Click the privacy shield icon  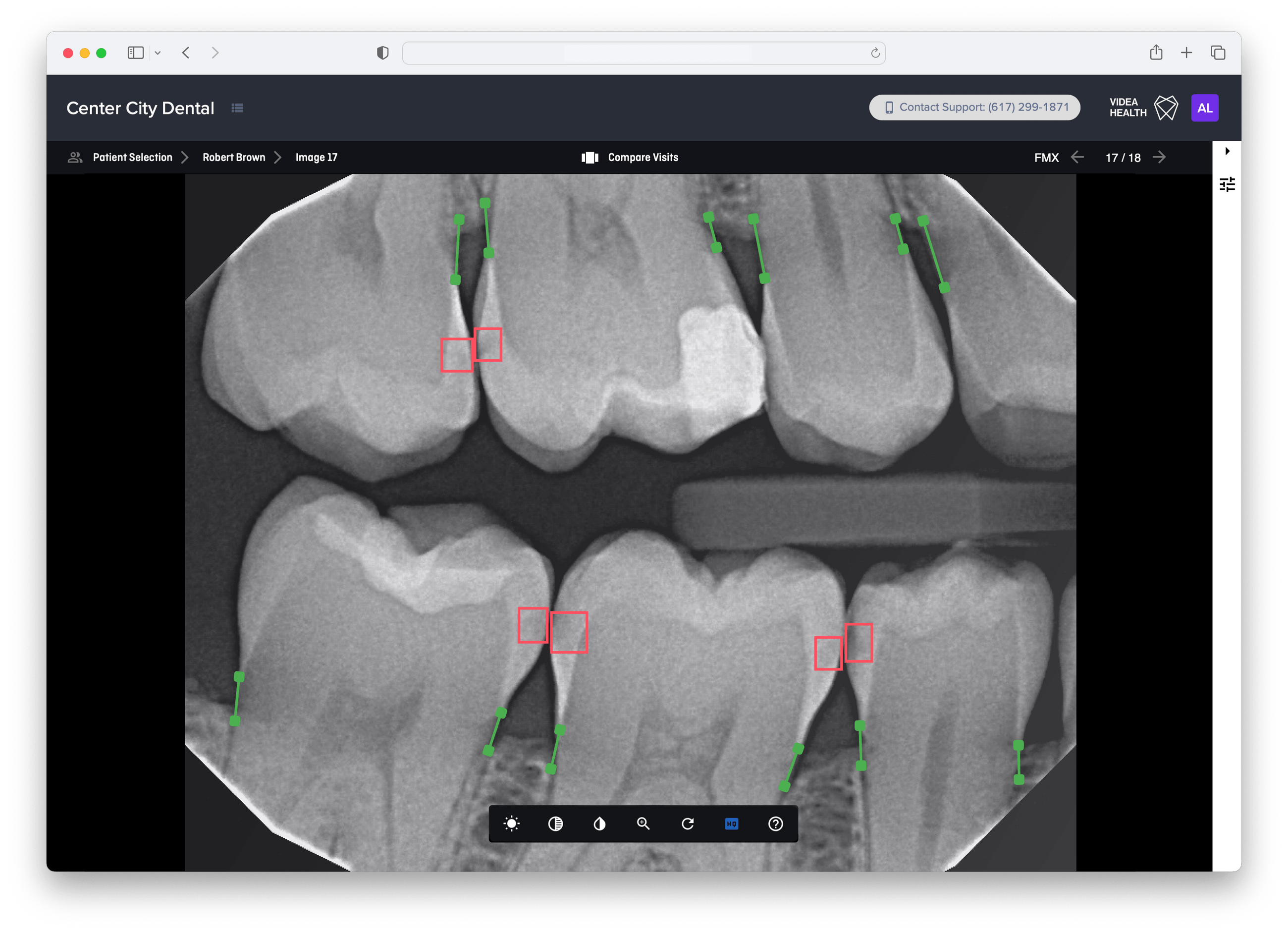(x=382, y=53)
